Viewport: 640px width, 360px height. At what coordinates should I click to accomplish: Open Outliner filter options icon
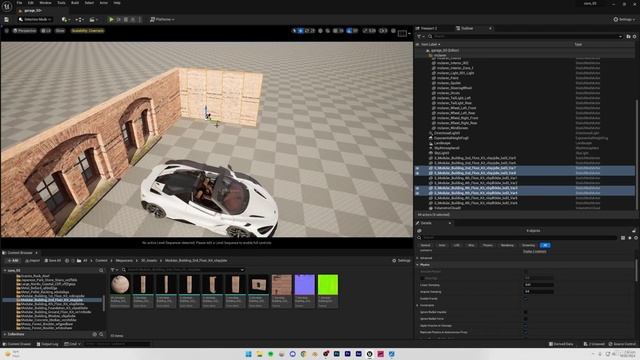420,36
